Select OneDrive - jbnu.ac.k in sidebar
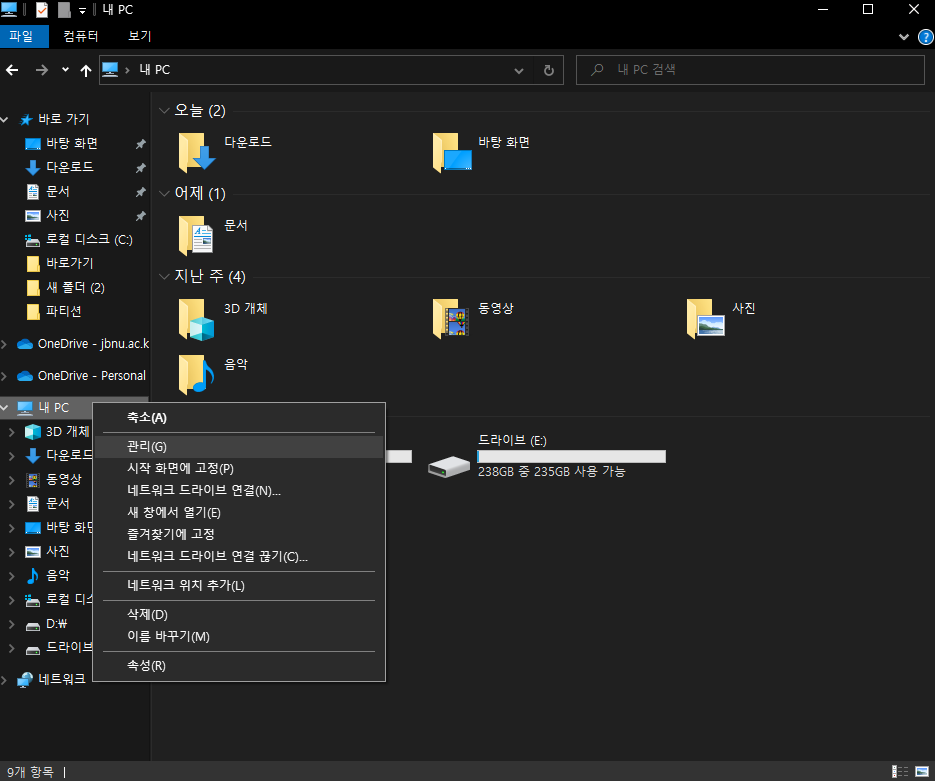Screen dimensions: 935x781 (93, 344)
